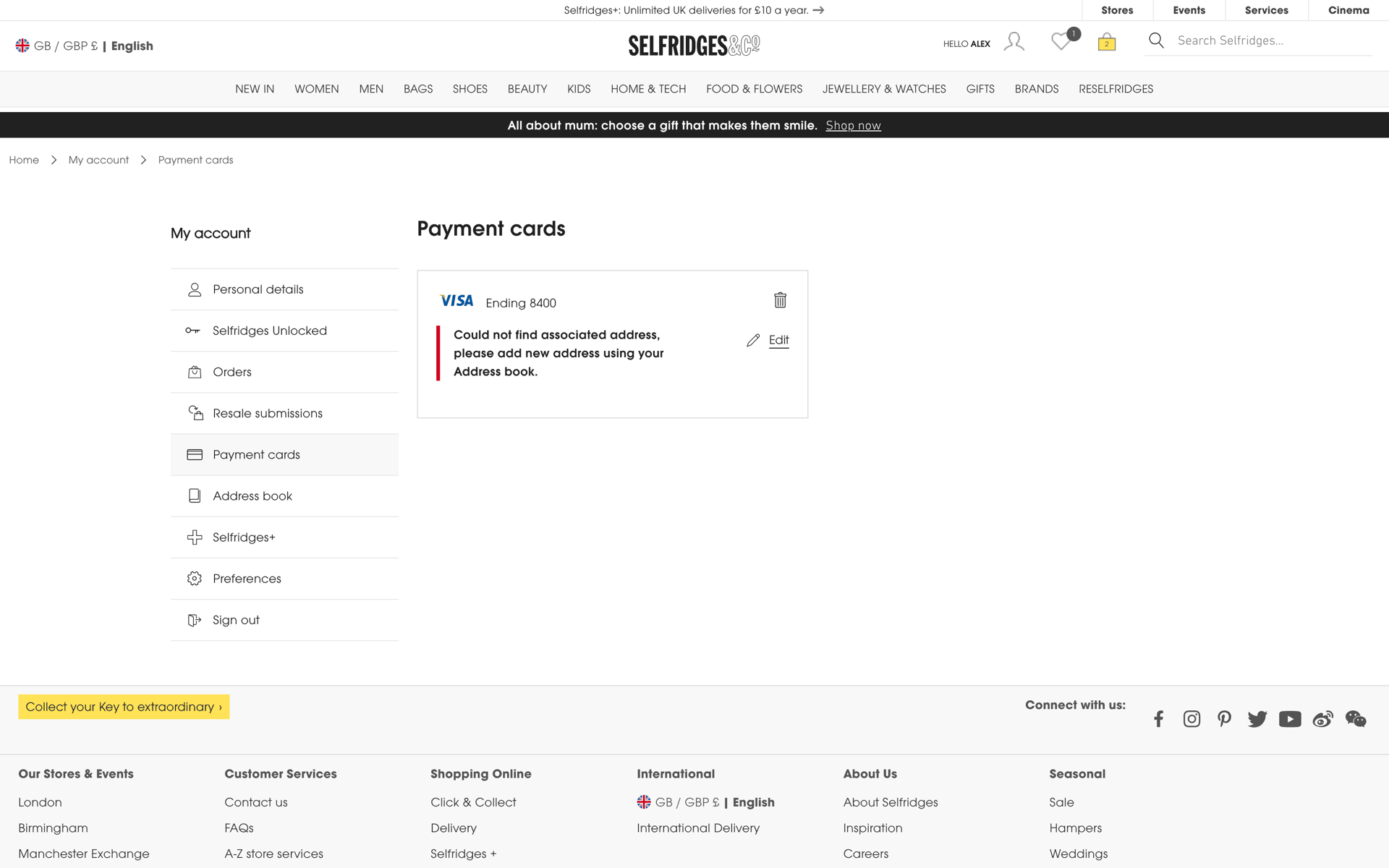Open the yellow shopping bag icon
The width and height of the screenshot is (1389, 868).
[1106, 42]
